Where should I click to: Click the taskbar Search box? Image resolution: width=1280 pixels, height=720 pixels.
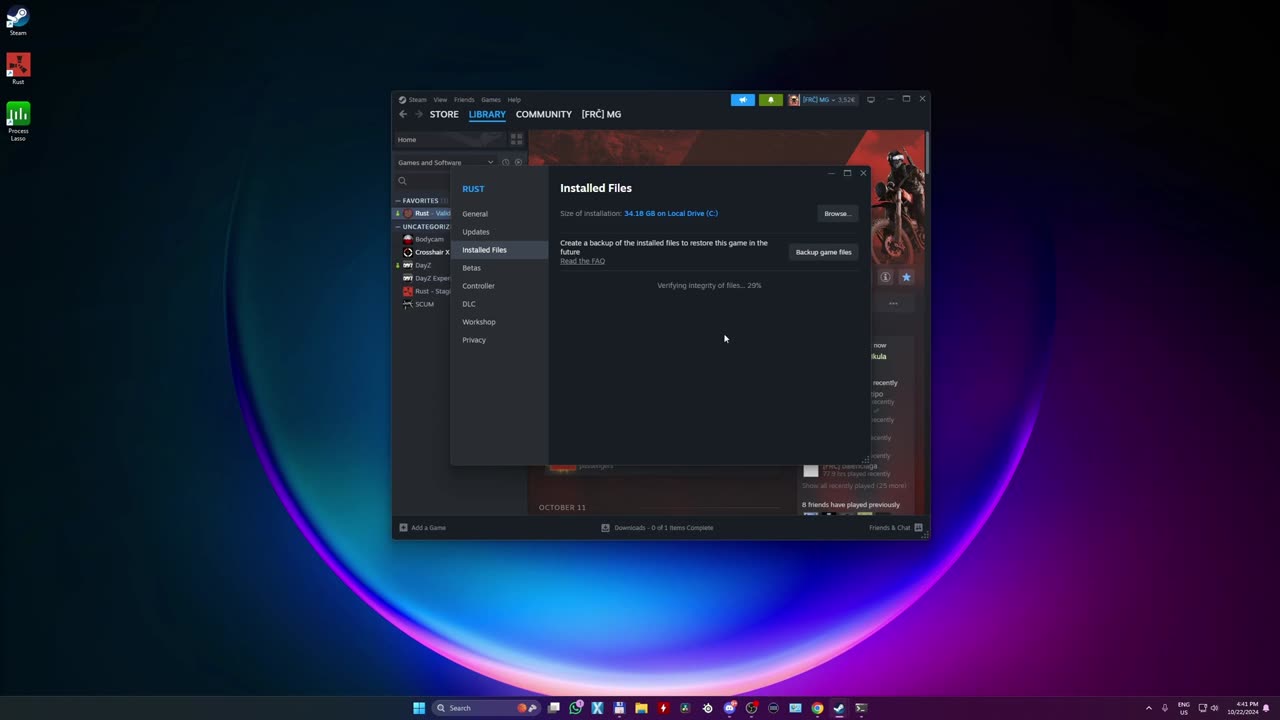tap(485, 708)
